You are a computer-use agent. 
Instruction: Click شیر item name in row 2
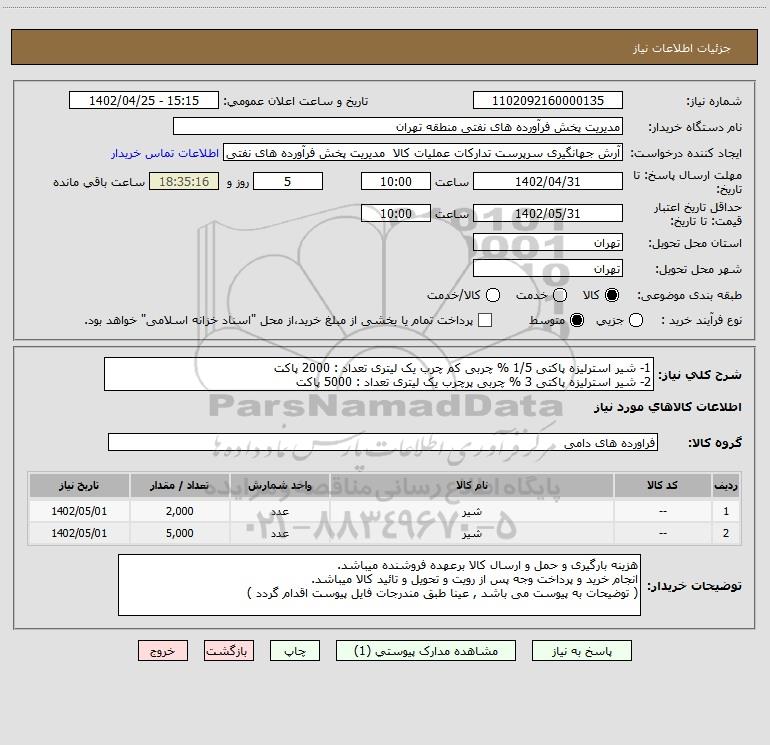coord(471,533)
